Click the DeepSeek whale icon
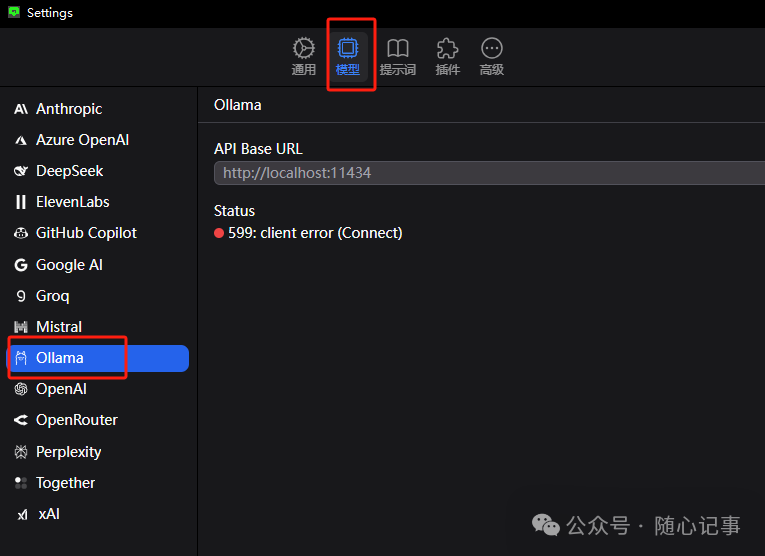The image size is (765, 556). coord(20,171)
